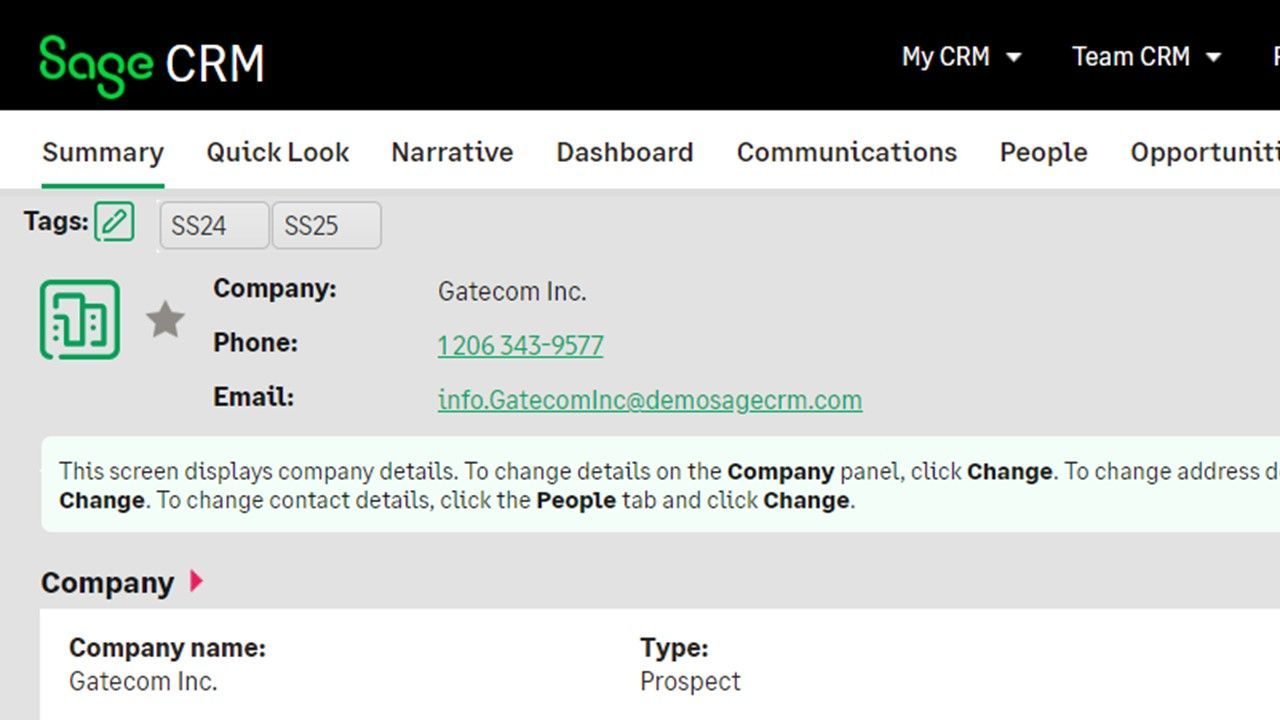Click the green company building icon
The height and width of the screenshot is (720, 1280).
coord(80,320)
